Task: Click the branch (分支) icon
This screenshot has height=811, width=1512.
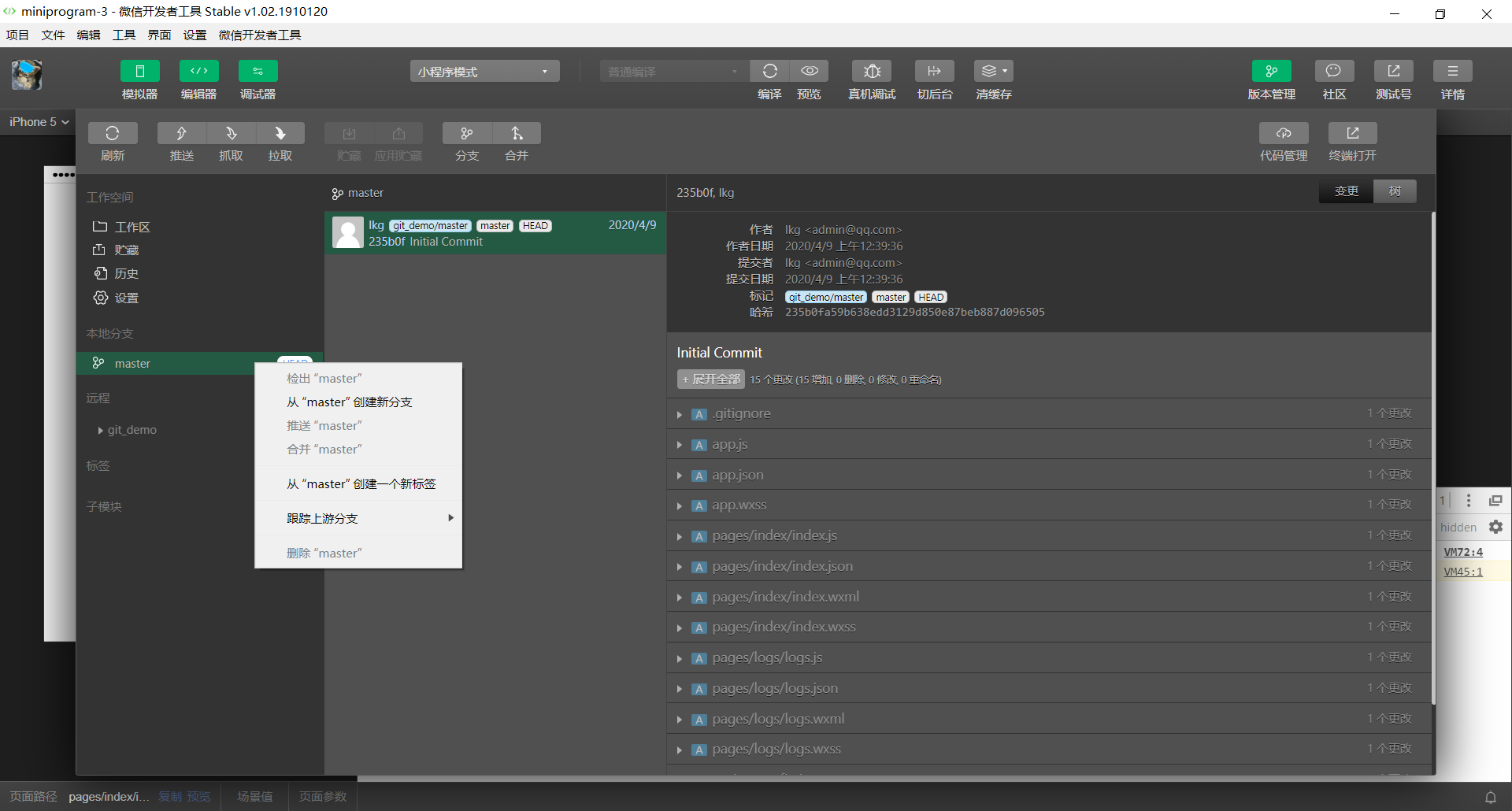Action: [467, 133]
